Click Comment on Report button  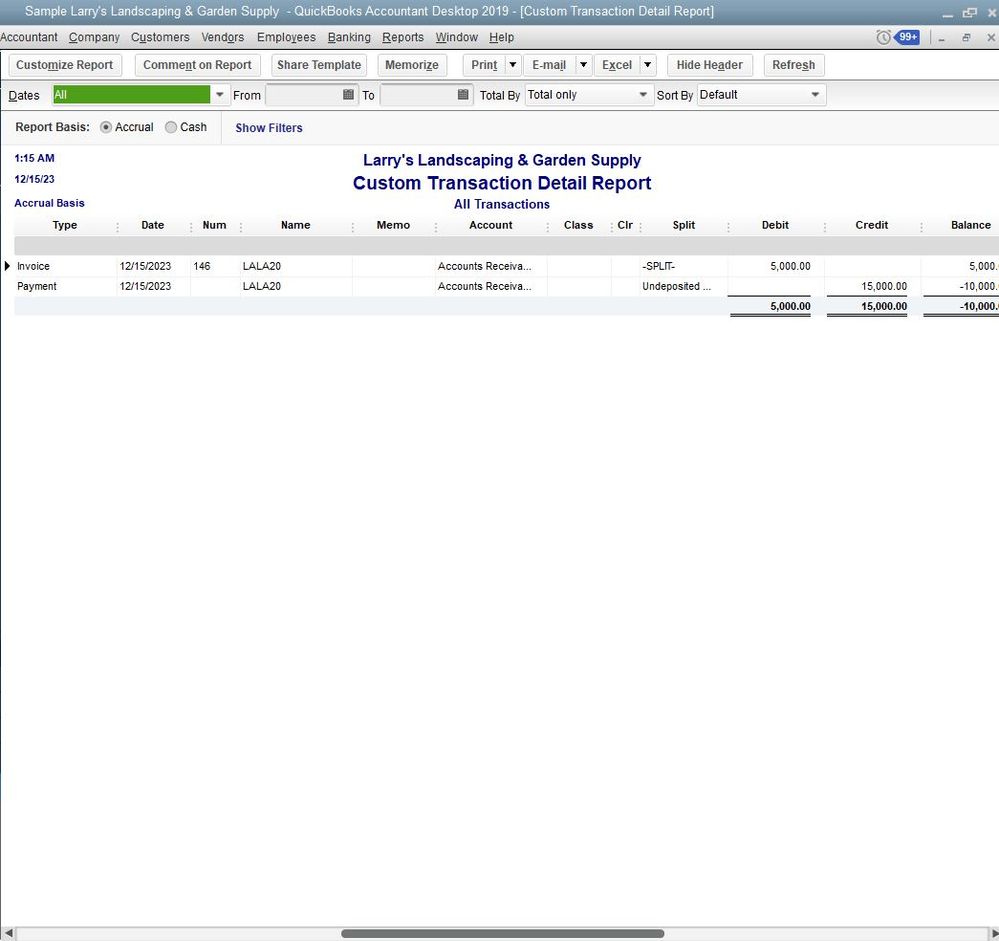pos(198,65)
